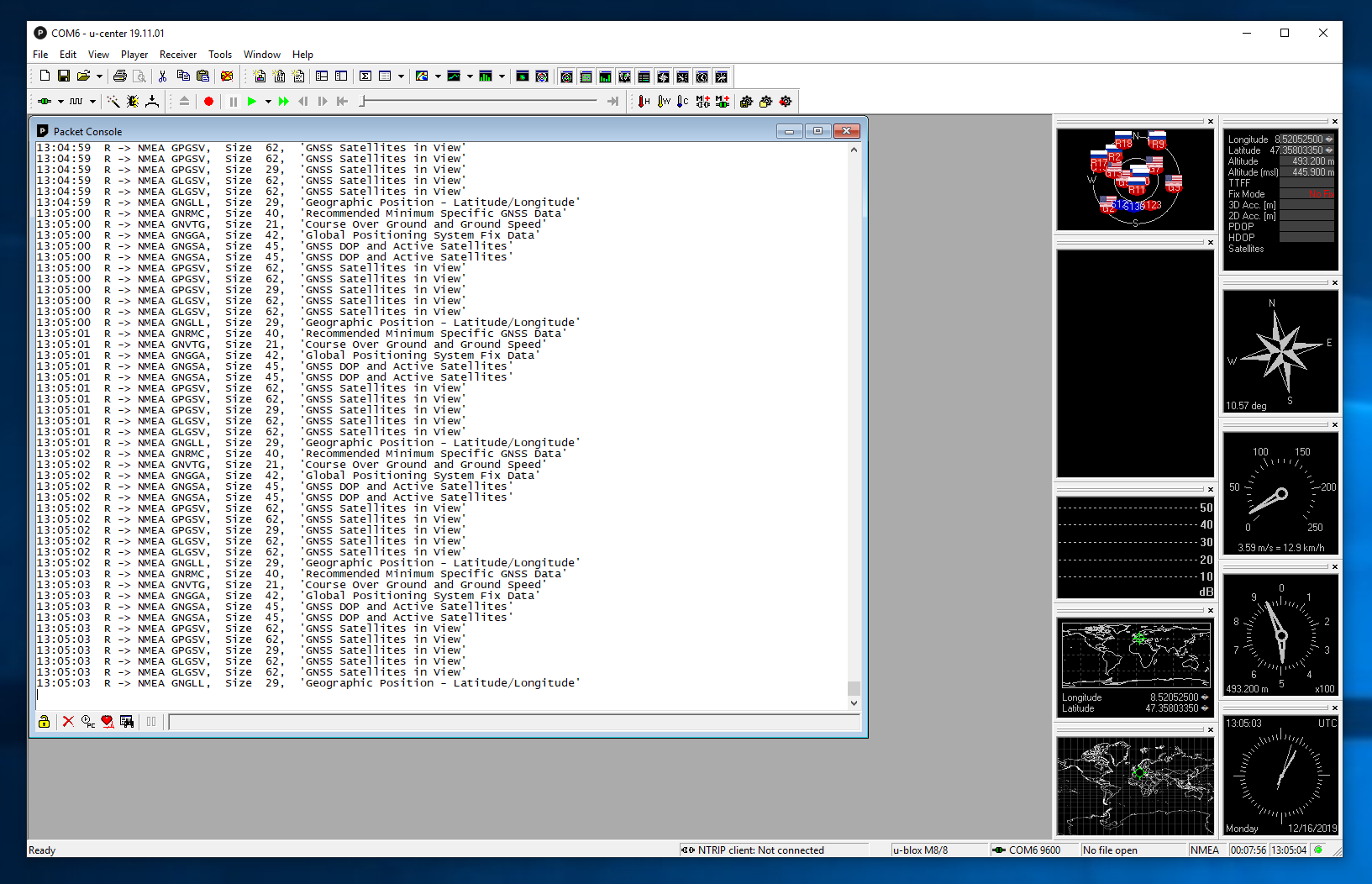Click the red Record button
This screenshot has width=1372, height=884.
click(x=209, y=102)
